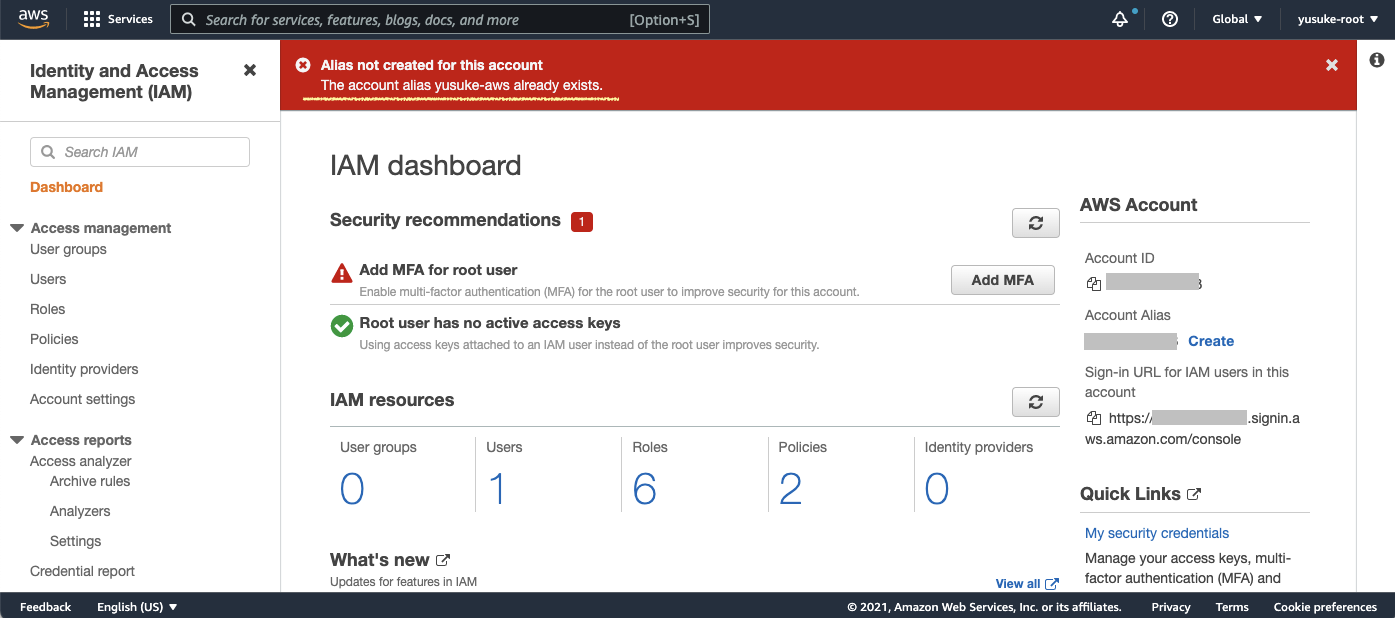
Task: Open the AWS logo home link
Action: coord(33,19)
